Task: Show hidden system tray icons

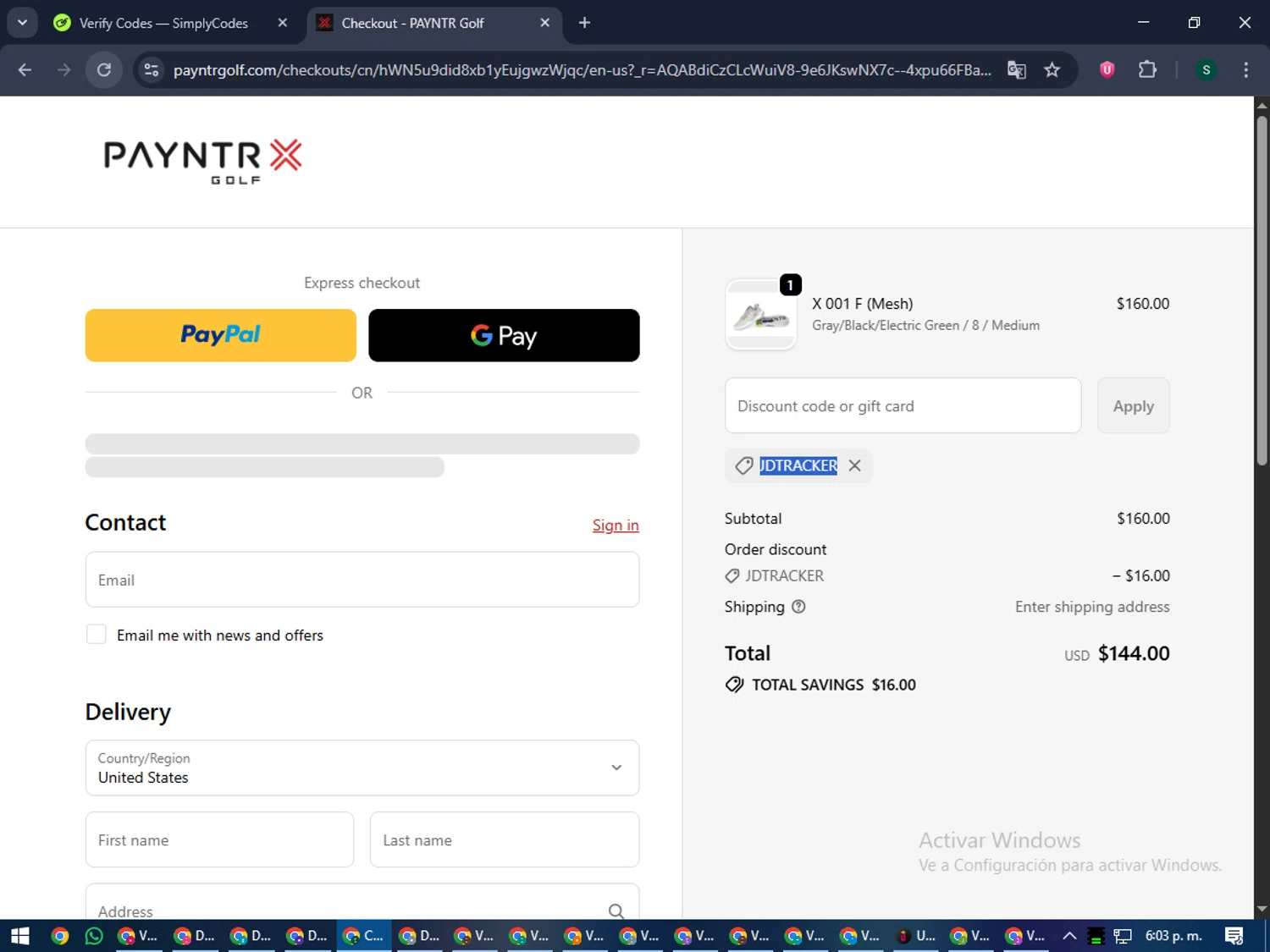Action: 1069,936
